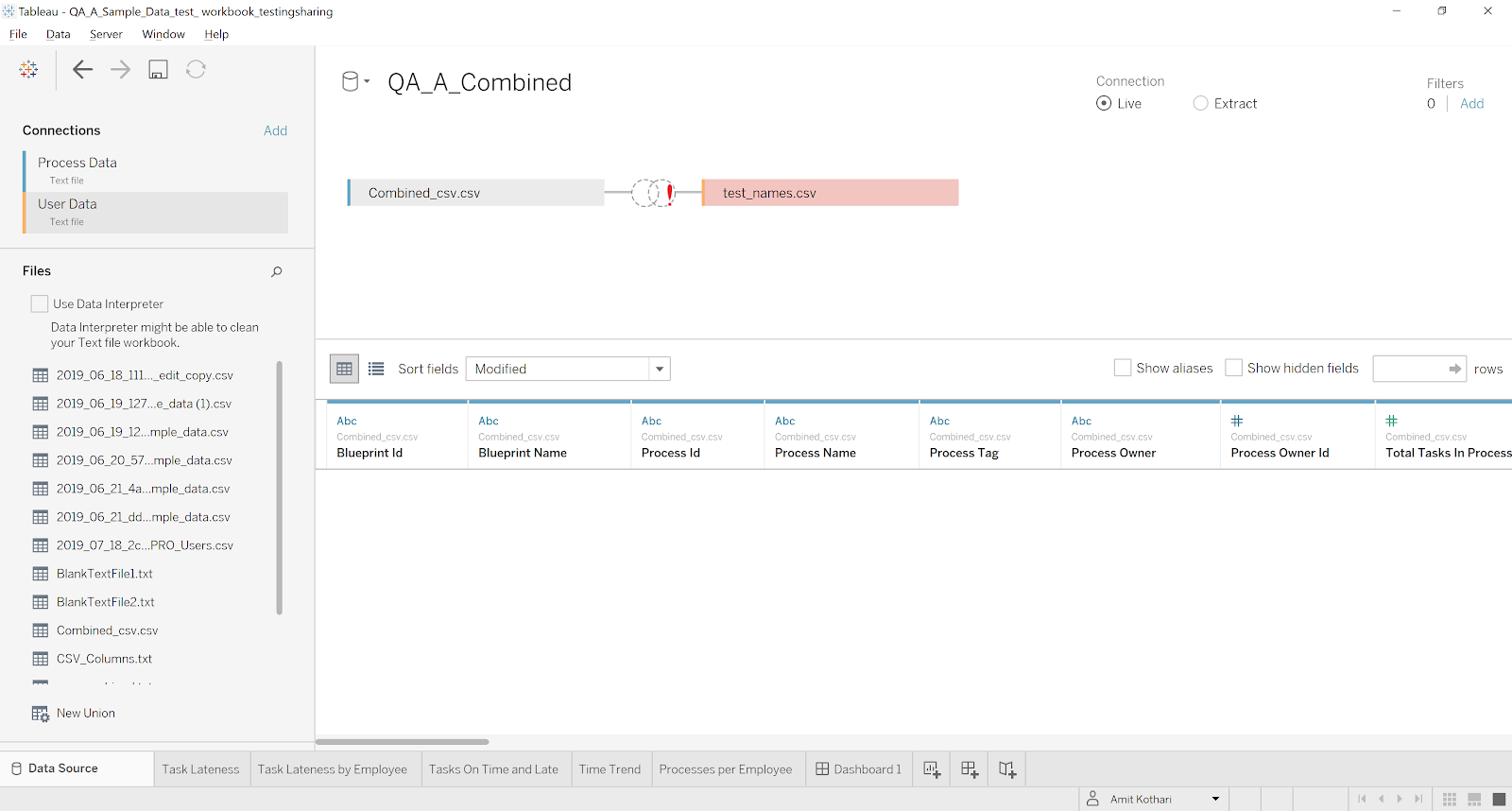Show filmstrip view icon in status bar
1512x811 pixels.
(x=1474, y=800)
